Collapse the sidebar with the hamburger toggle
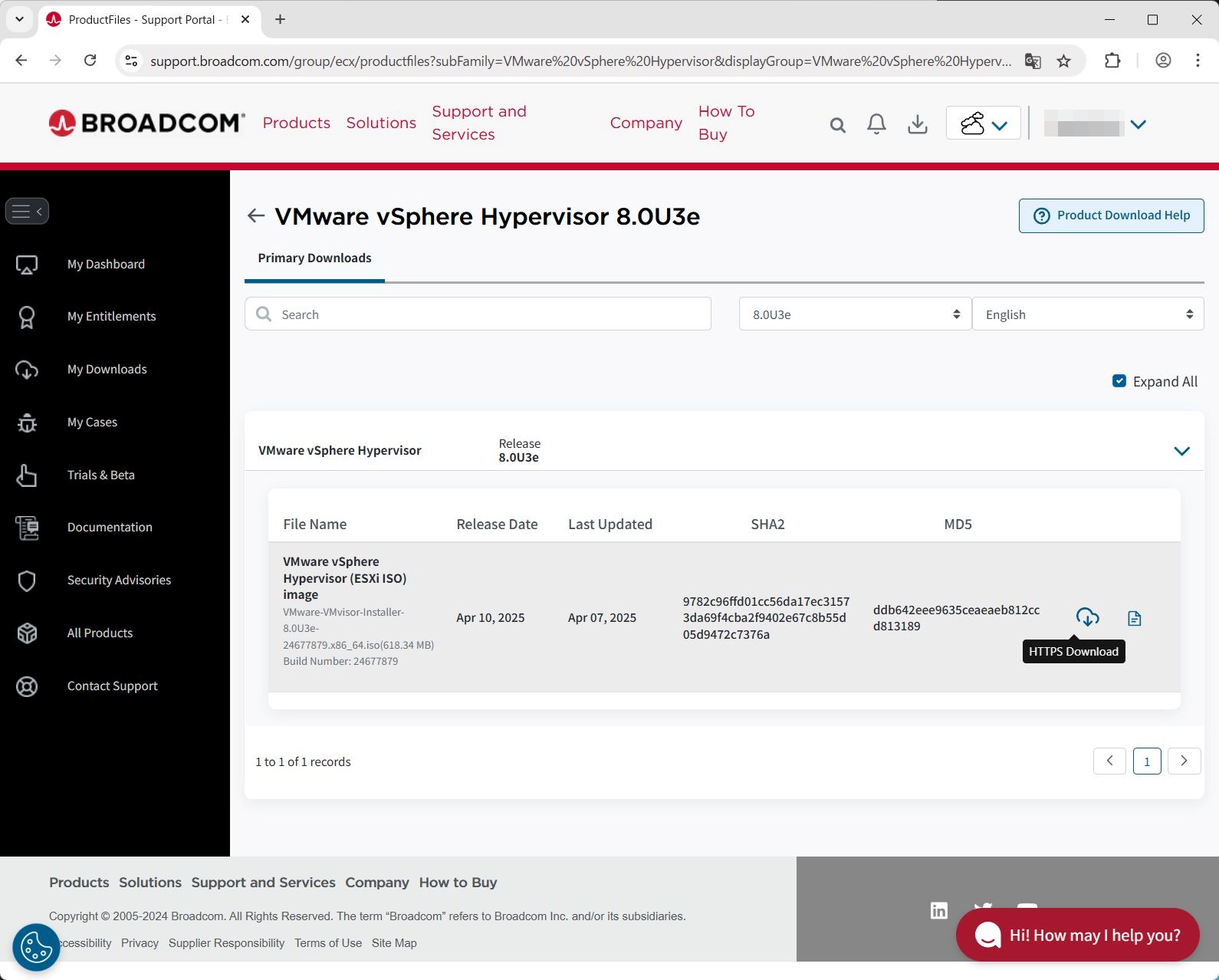1219x980 pixels. 27,211
